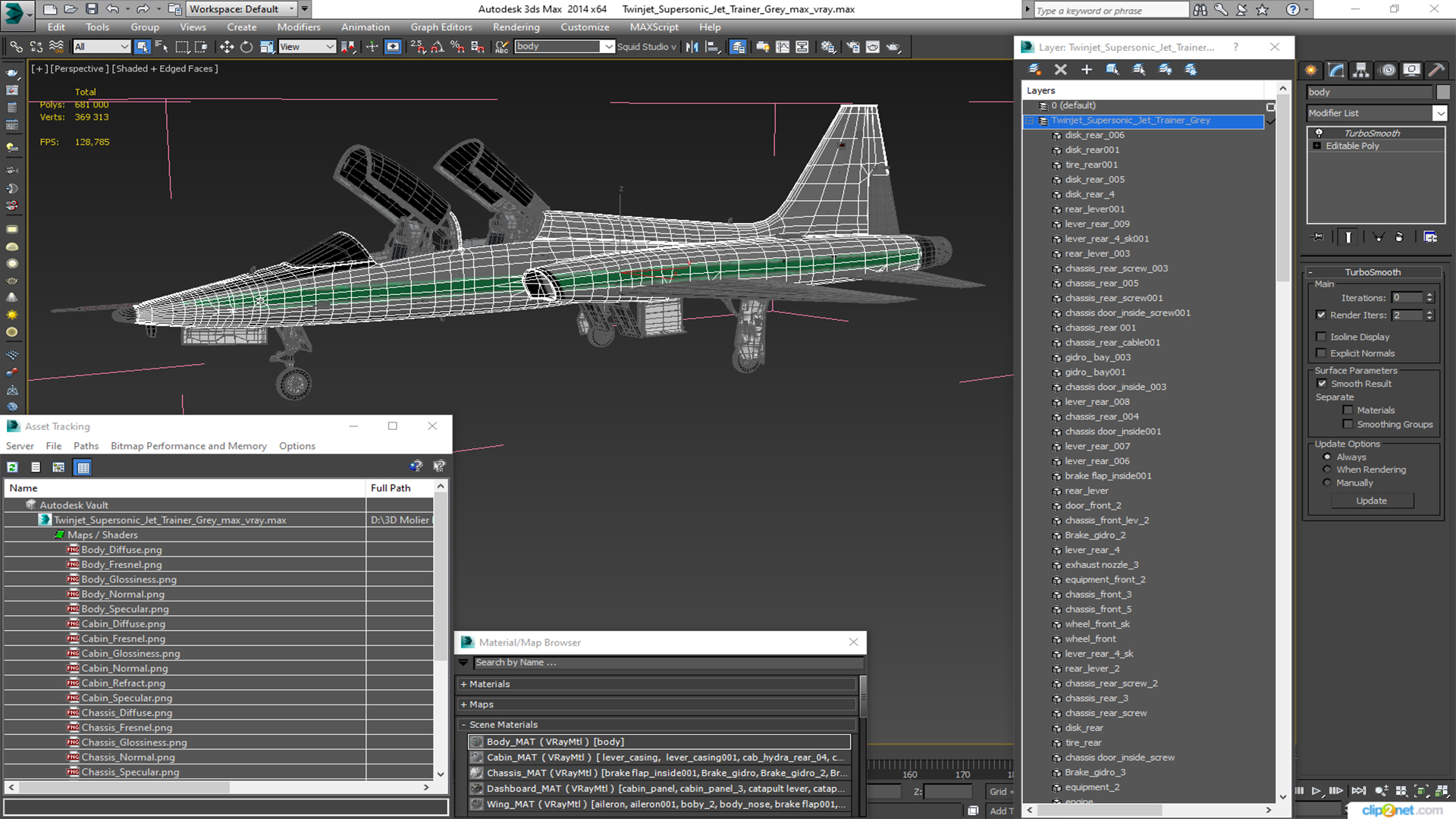Select the Rotate transform tool
The width and height of the screenshot is (1456, 819).
tap(246, 47)
